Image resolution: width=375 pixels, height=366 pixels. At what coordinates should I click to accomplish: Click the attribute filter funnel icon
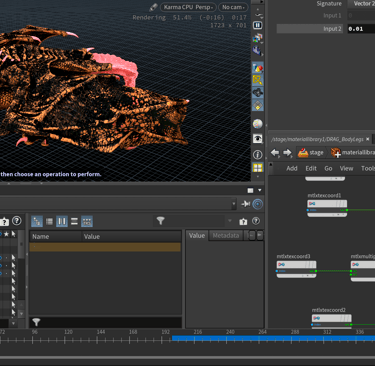[x=161, y=221]
